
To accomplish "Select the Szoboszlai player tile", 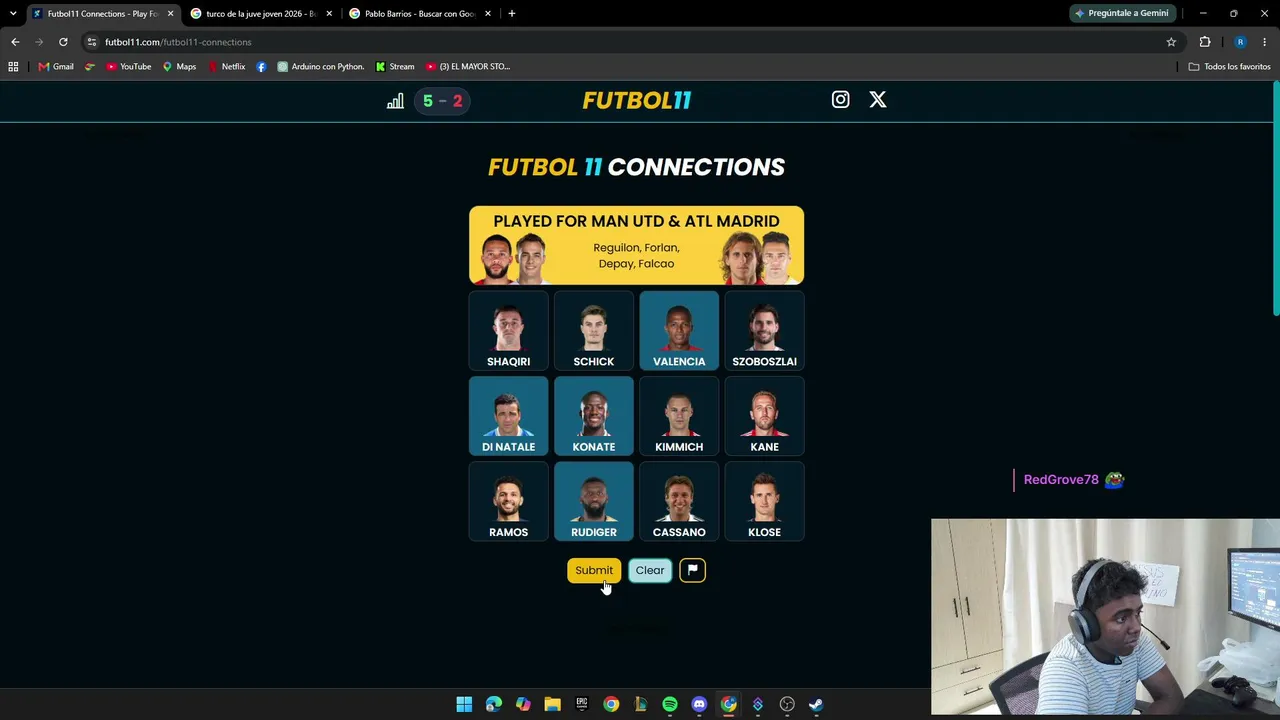I will click(764, 331).
